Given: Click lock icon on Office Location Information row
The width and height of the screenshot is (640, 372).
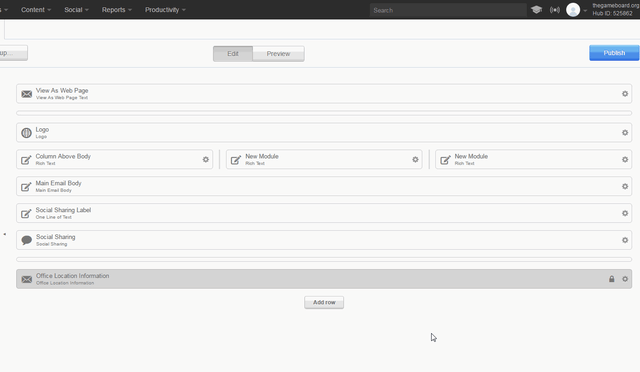Looking at the screenshot, I should coord(611,279).
